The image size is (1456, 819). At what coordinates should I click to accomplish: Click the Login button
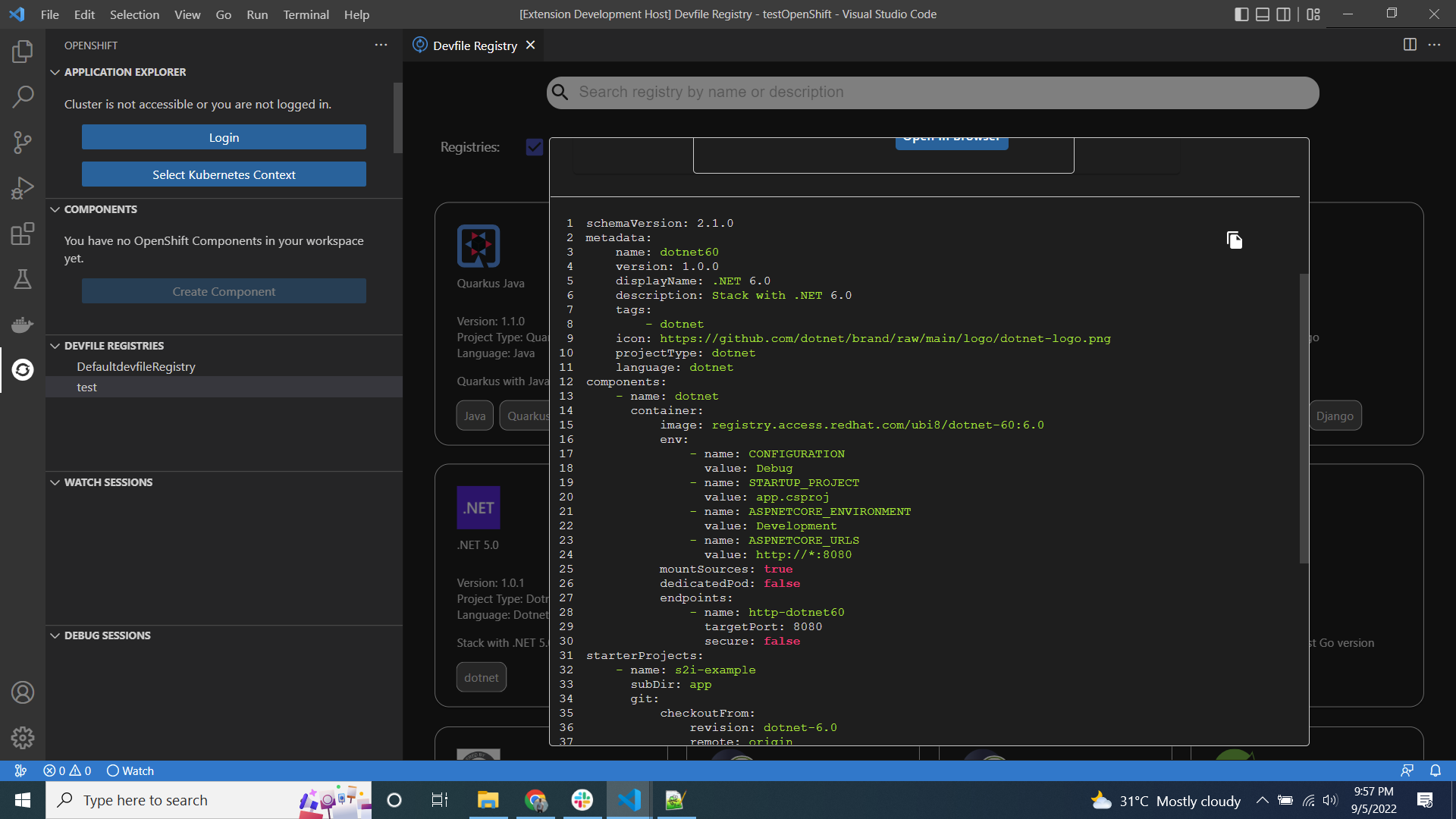(x=224, y=137)
